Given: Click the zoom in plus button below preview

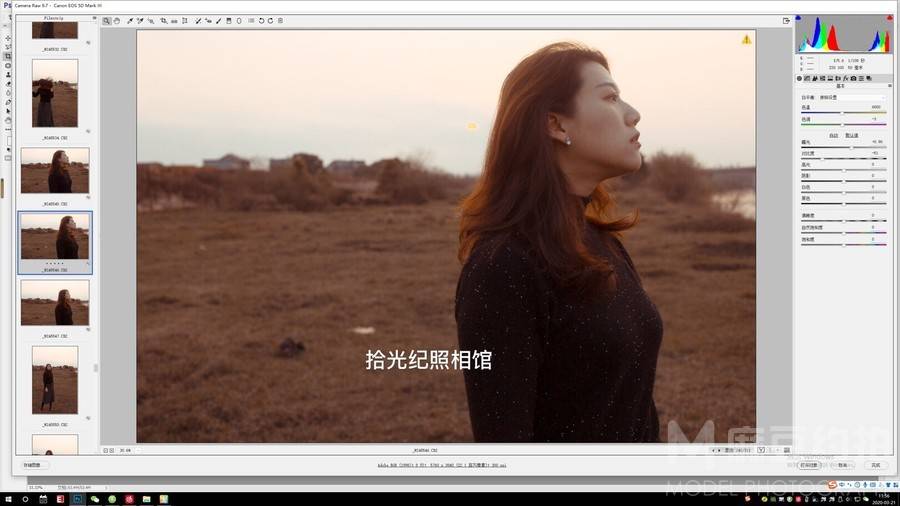Looking at the screenshot, I should (111, 450).
